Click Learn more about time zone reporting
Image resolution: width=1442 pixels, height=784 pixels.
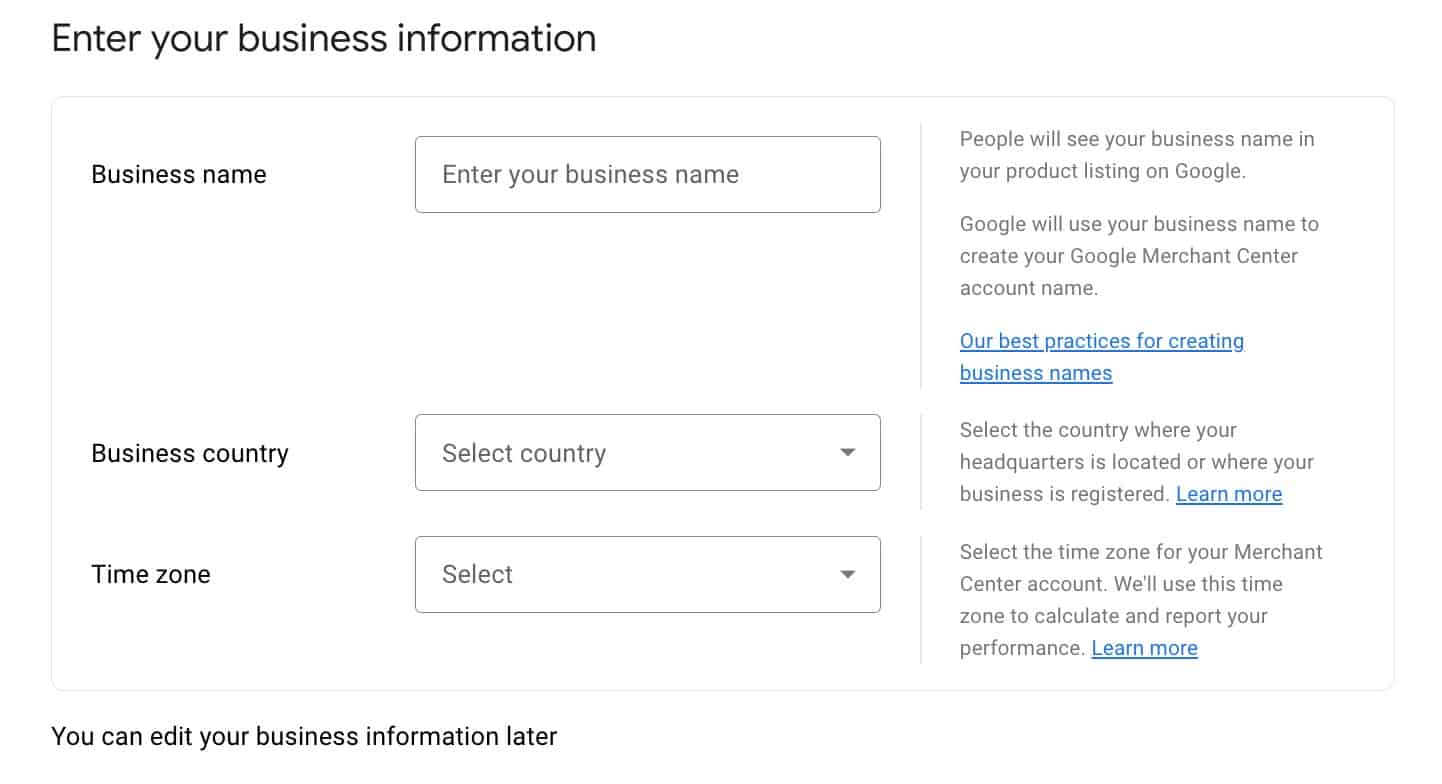[1144, 648]
